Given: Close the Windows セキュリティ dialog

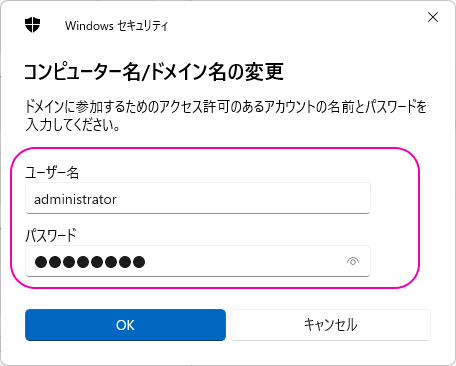Looking at the screenshot, I should coord(433,17).
